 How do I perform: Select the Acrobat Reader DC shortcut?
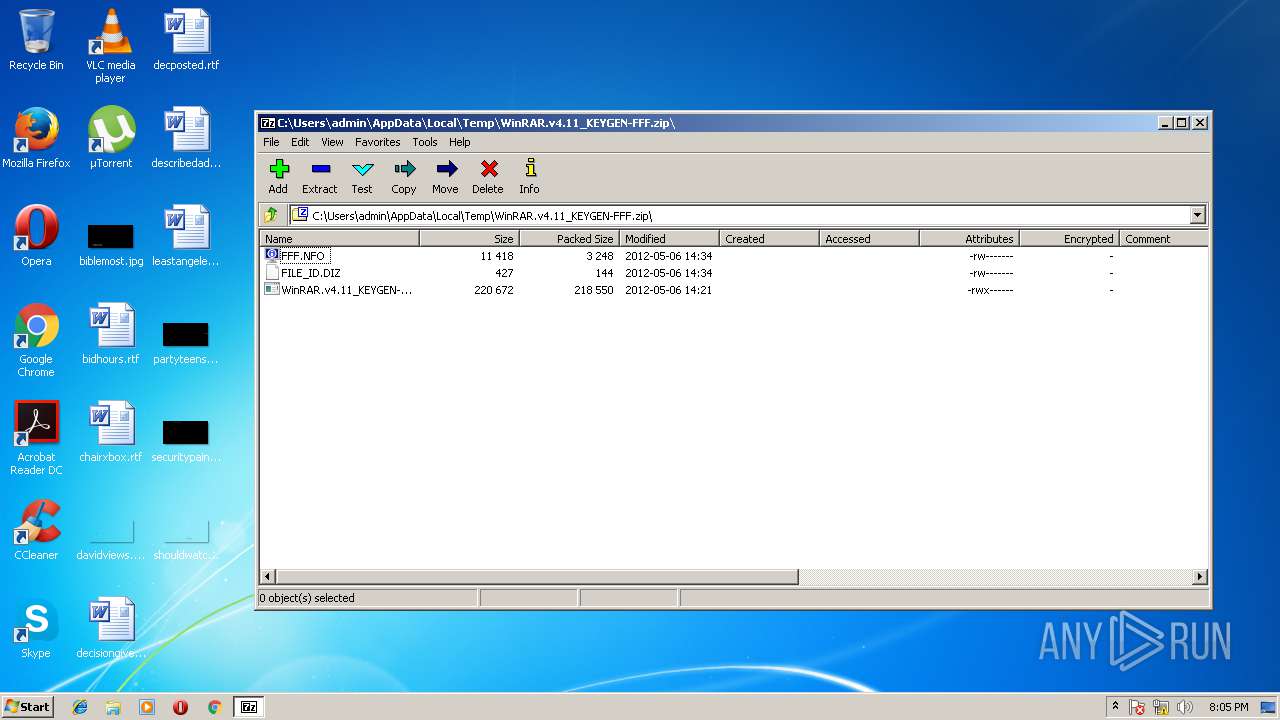[x=36, y=438]
